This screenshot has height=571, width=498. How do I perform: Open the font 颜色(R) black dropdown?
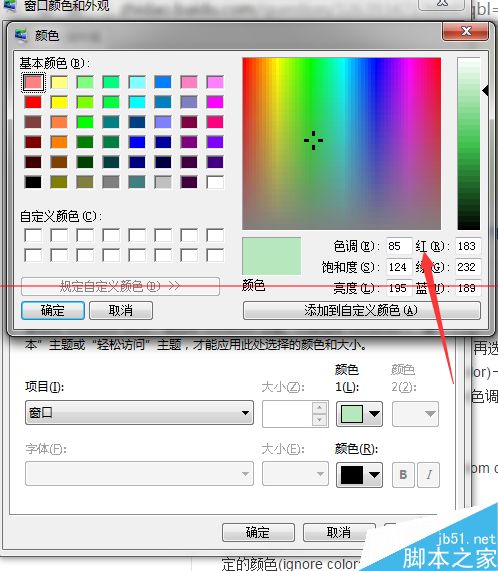[359, 475]
